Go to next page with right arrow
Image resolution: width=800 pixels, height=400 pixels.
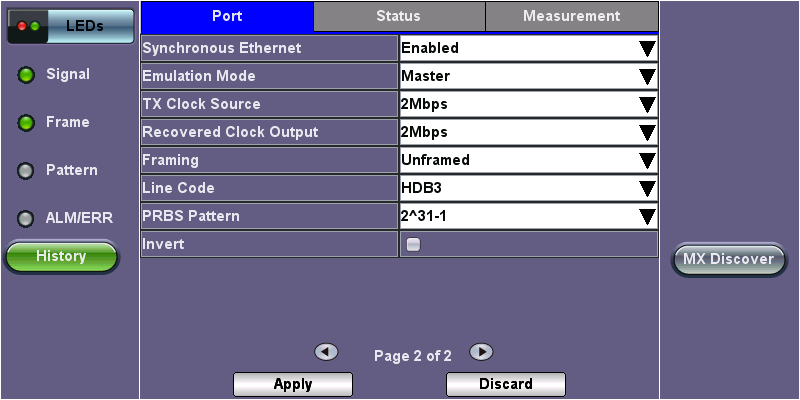click(x=482, y=352)
